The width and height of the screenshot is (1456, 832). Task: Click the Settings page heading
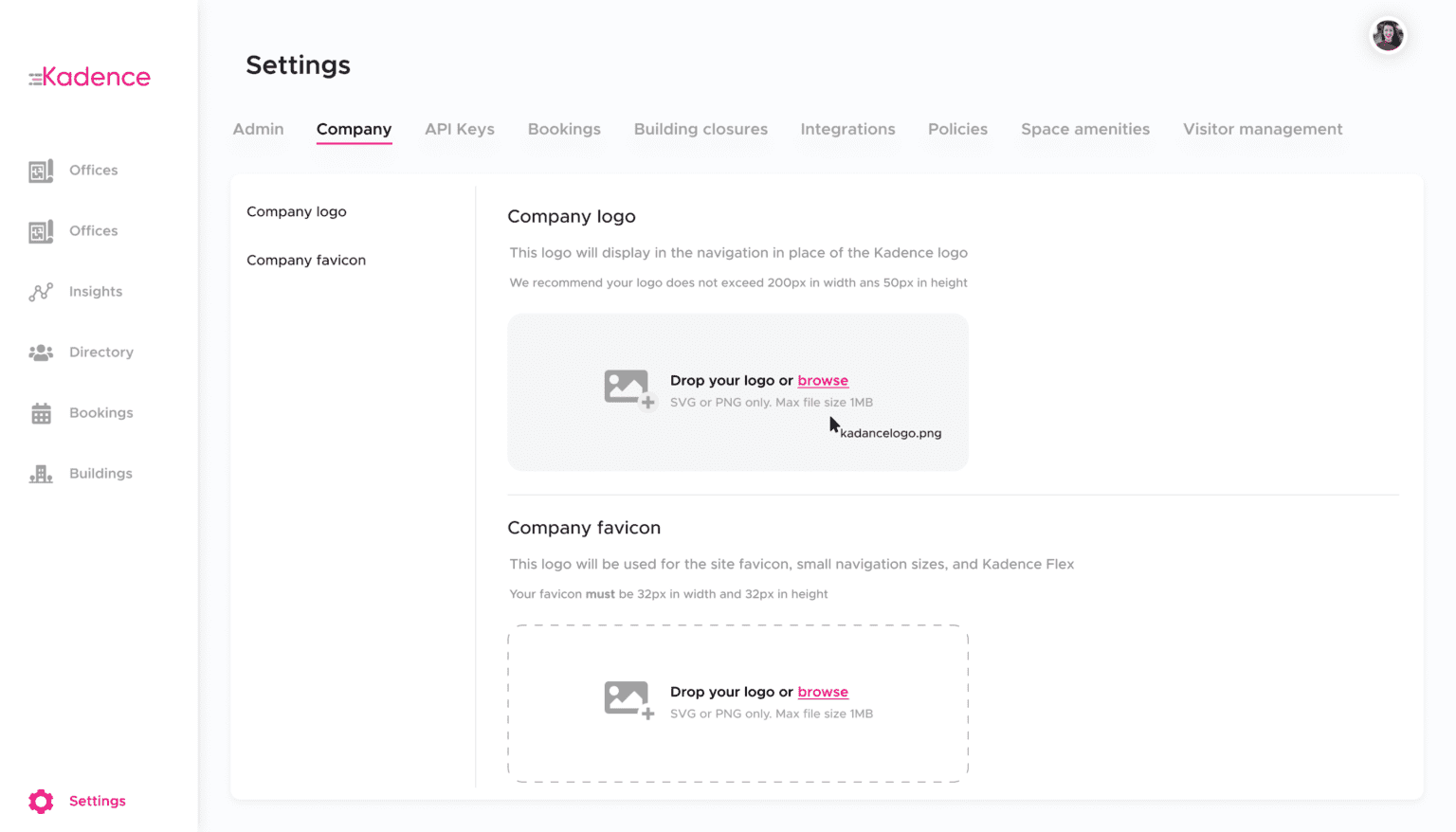click(x=298, y=65)
